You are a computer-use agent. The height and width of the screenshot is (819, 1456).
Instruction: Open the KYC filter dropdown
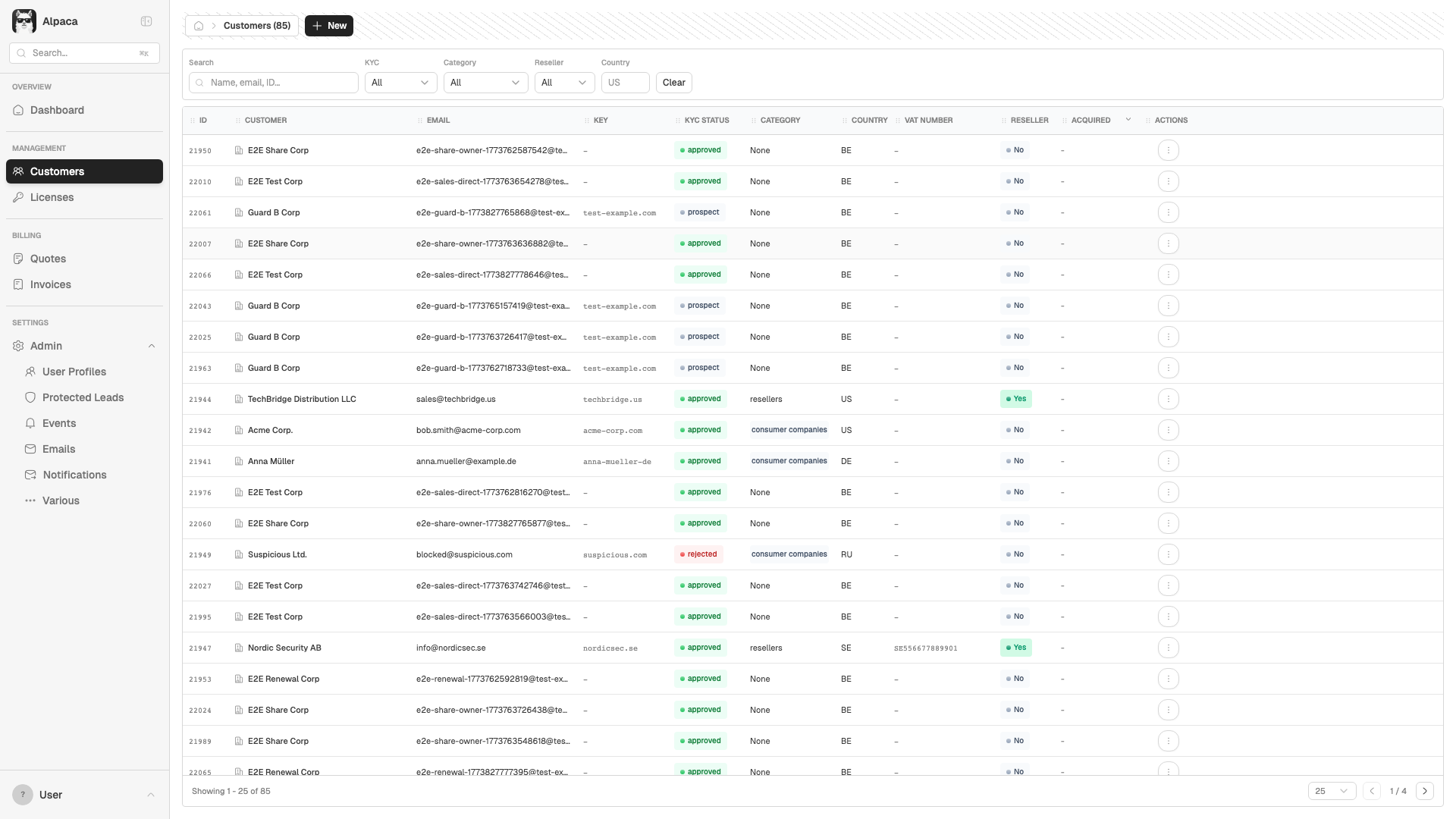(x=400, y=83)
